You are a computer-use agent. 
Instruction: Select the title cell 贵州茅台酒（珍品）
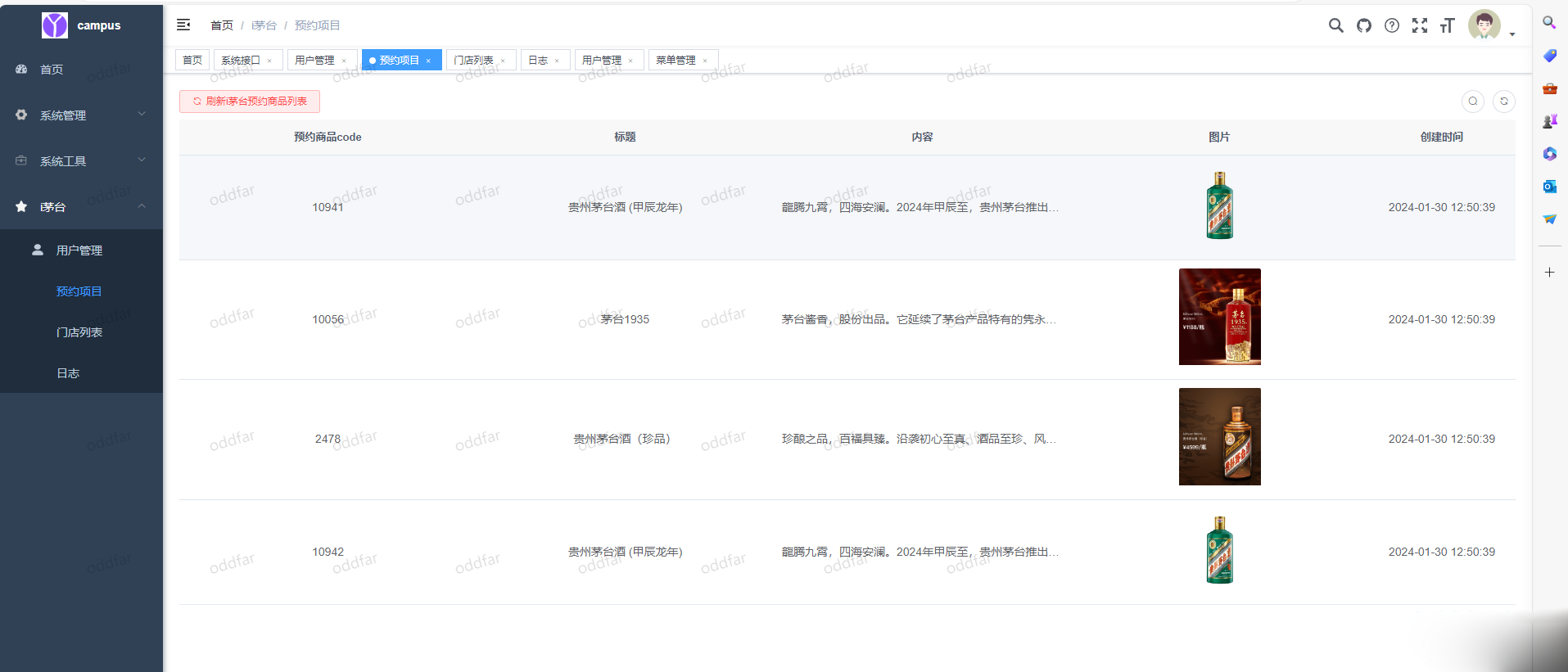coord(624,440)
